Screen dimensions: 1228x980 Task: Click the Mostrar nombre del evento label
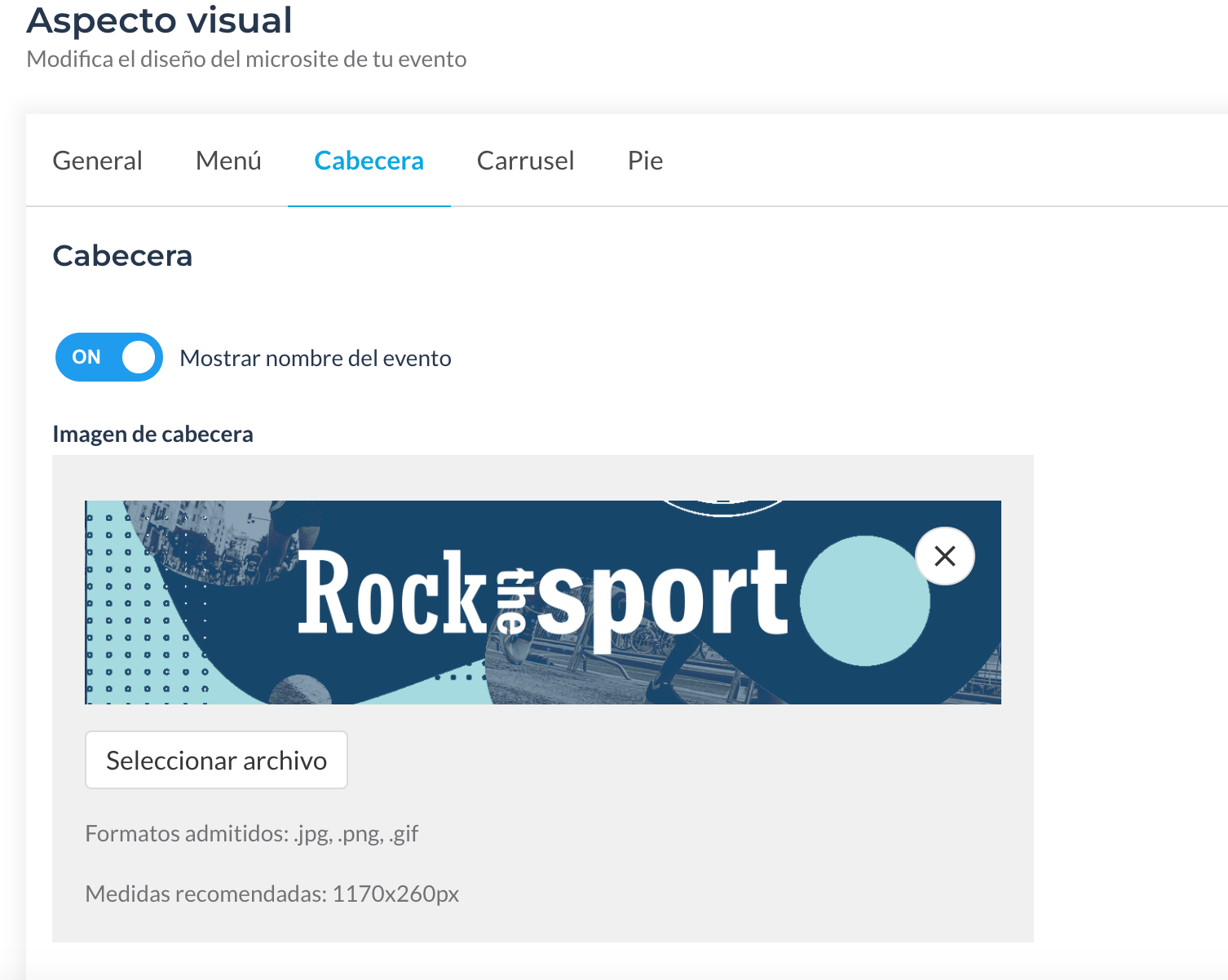316,359
